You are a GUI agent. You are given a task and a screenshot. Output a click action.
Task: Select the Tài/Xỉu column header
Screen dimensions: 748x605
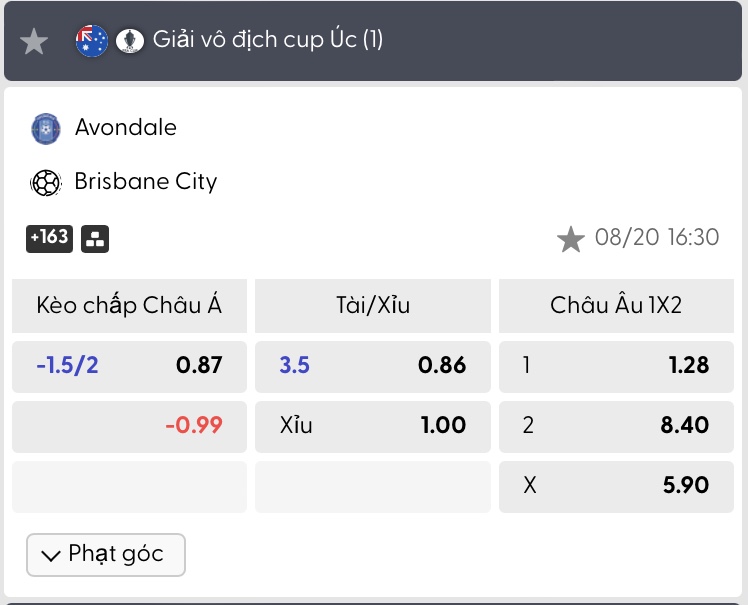point(373,306)
